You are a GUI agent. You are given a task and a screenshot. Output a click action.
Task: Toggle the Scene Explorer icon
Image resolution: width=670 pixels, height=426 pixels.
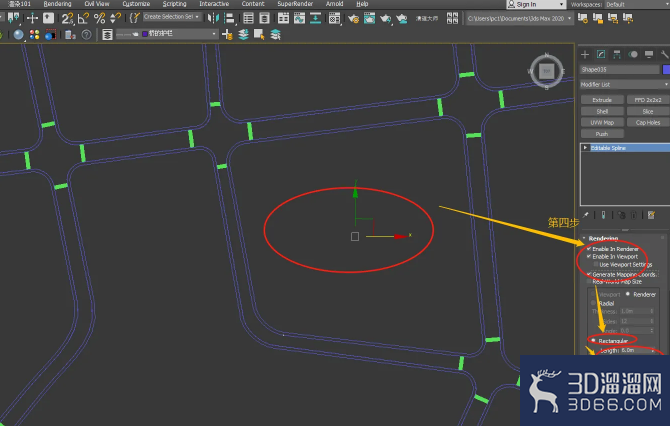pos(248,18)
